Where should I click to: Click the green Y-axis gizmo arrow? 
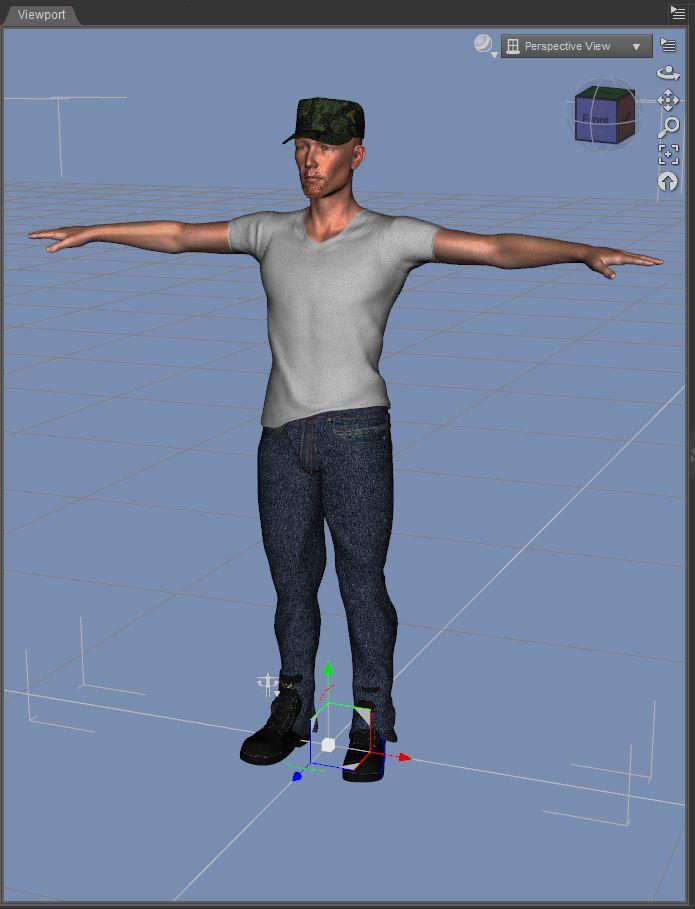(x=328, y=669)
